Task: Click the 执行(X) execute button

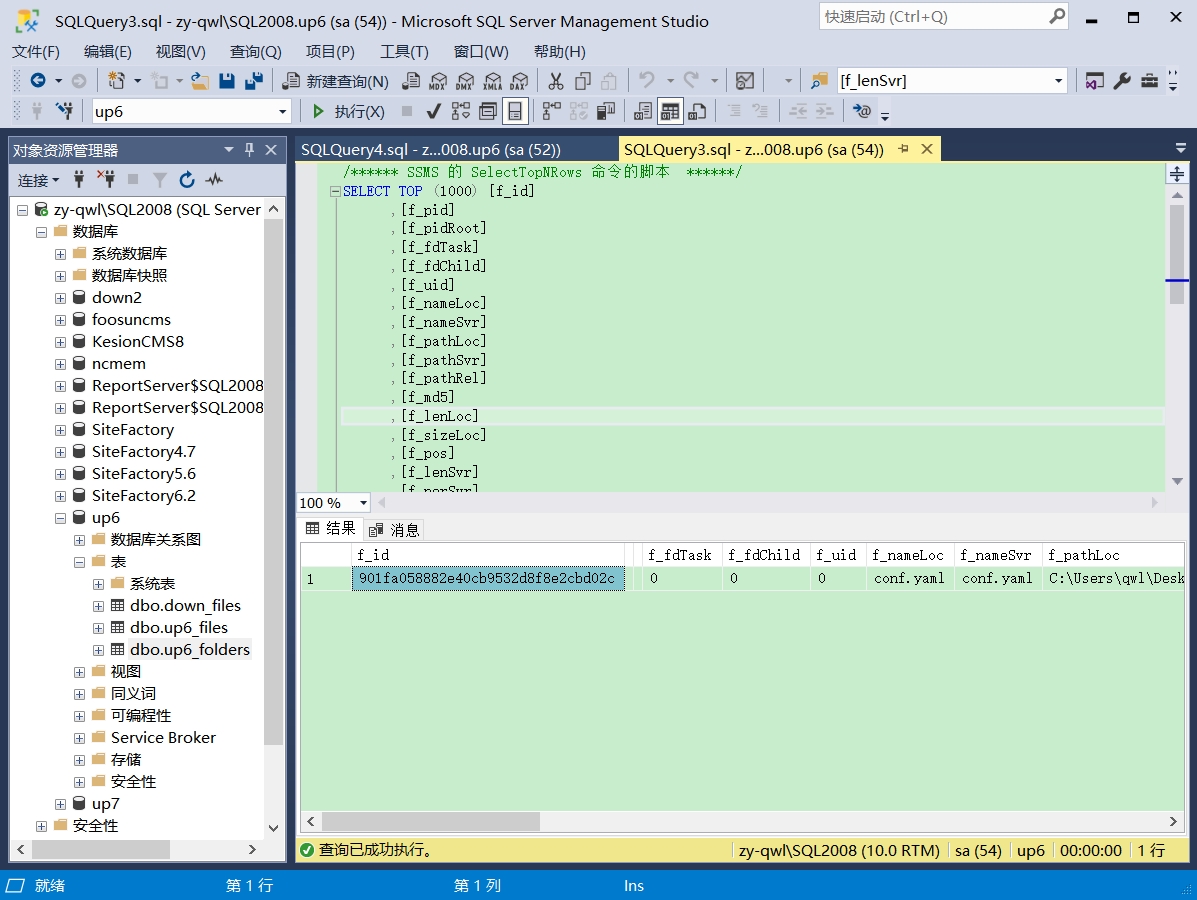Action: click(x=349, y=111)
